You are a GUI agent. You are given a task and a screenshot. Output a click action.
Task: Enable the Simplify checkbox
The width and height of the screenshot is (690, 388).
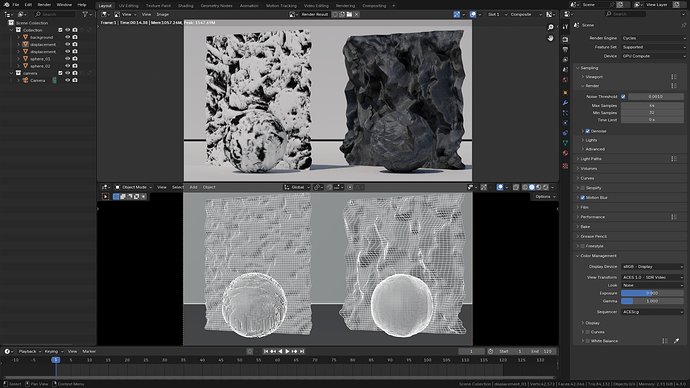coord(583,188)
